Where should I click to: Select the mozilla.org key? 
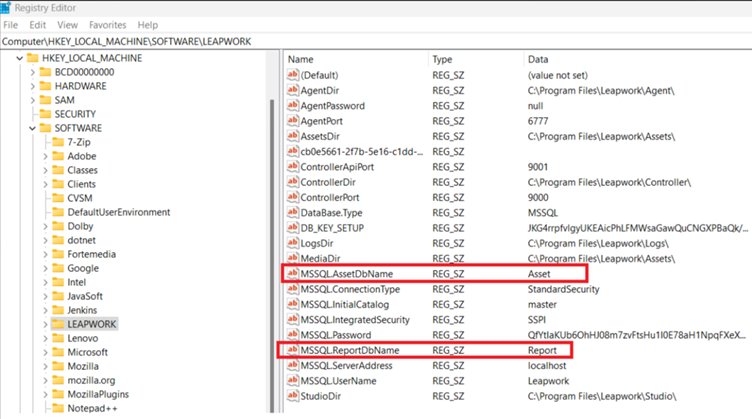(91, 380)
